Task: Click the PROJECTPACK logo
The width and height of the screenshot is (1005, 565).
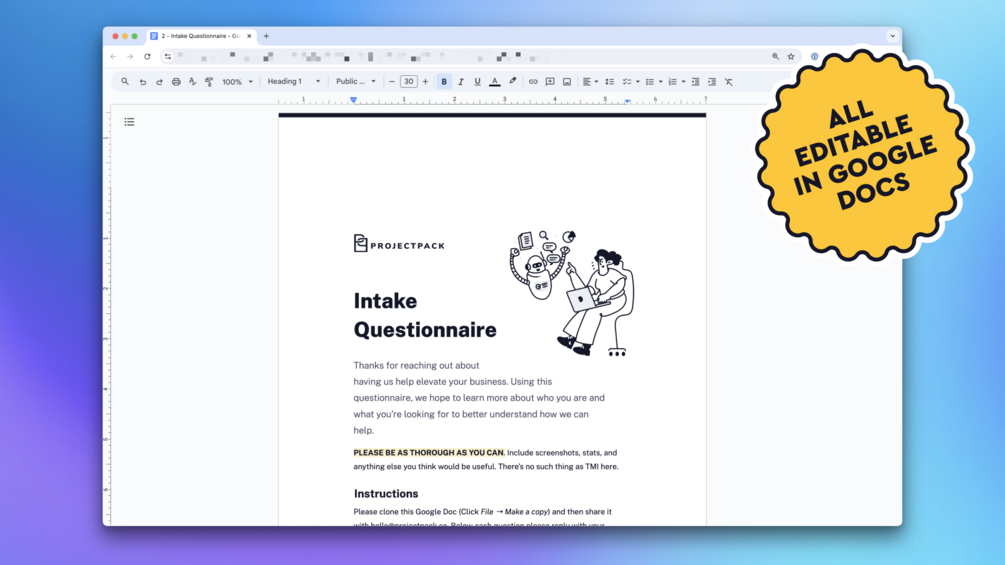Action: click(399, 244)
